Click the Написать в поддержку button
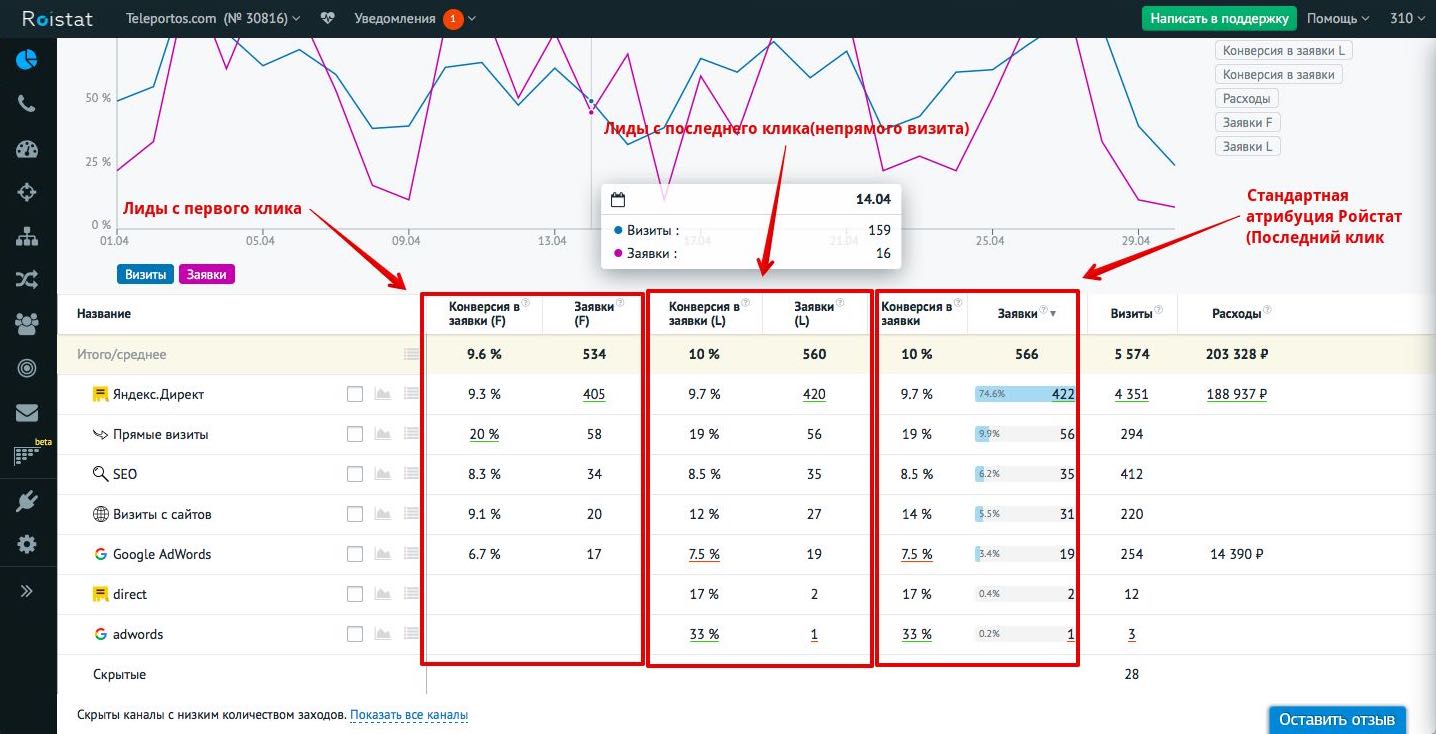1436x734 pixels. [x=1218, y=19]
